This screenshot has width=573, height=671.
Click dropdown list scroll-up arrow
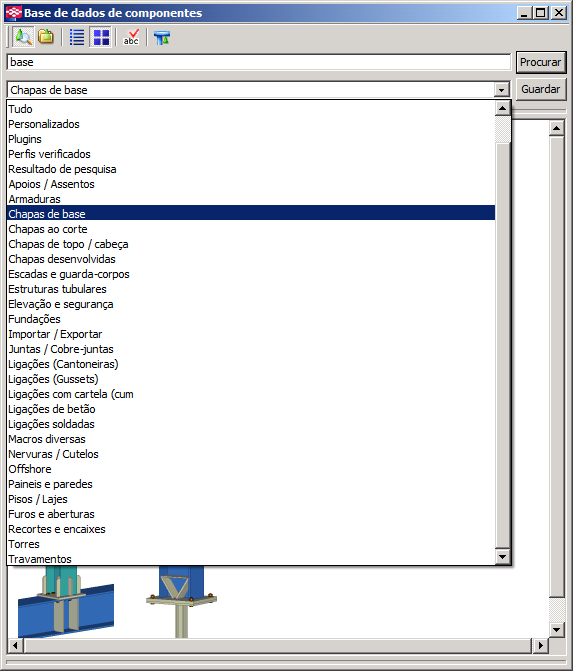pyautogui.click(x=502, y=108)
